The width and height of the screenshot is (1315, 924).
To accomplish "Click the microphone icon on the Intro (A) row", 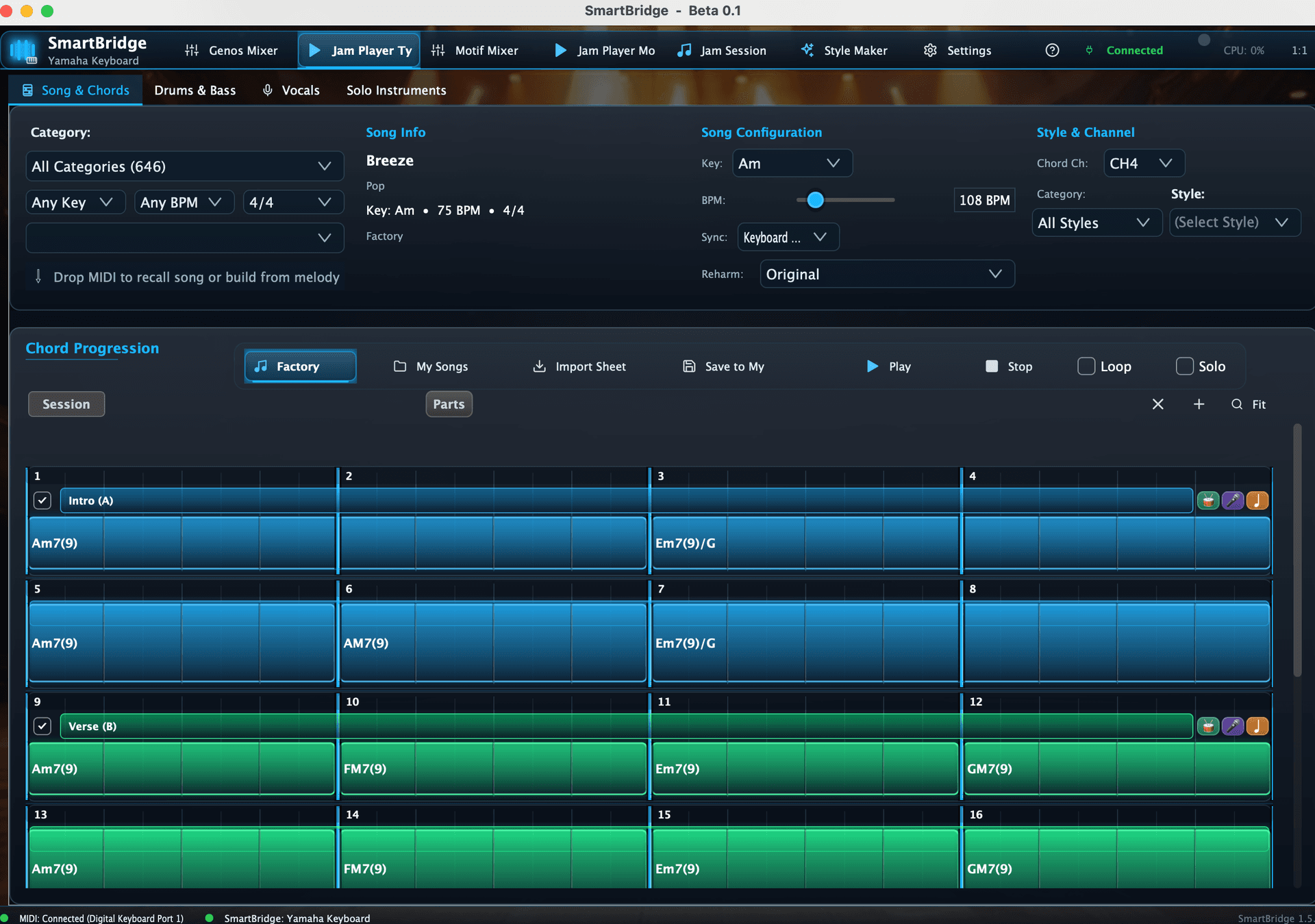I will tap(1233, 501).
